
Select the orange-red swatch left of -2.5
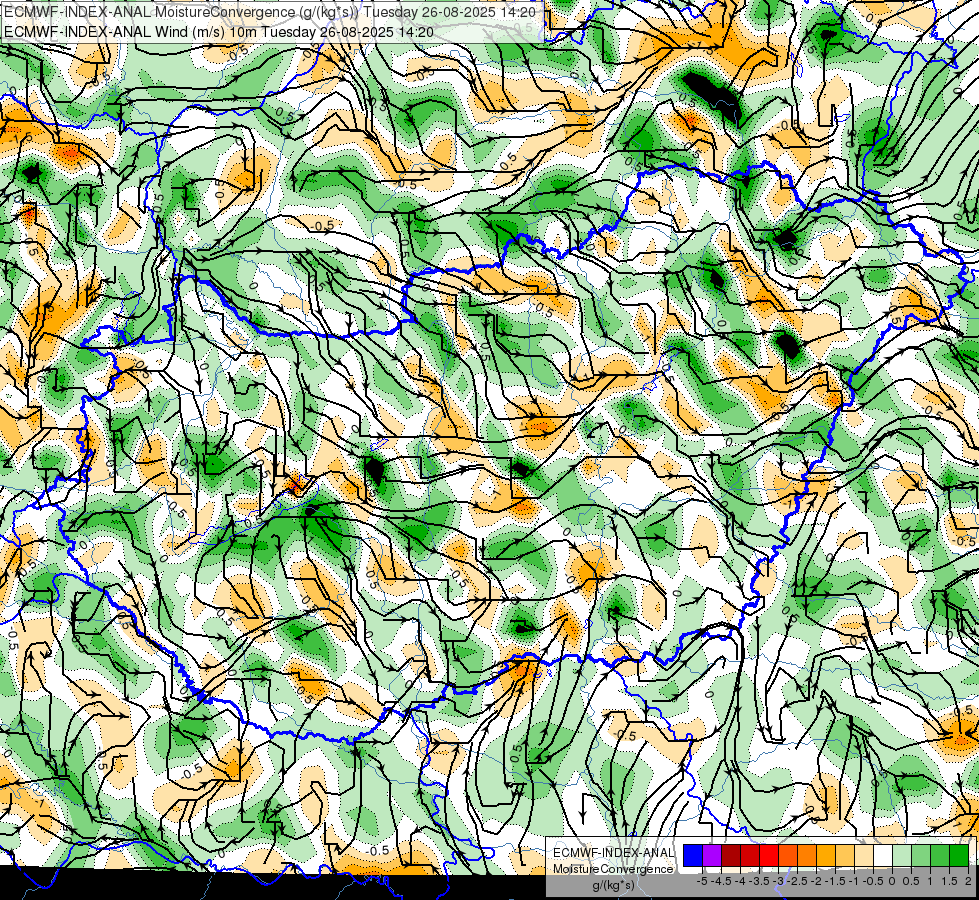(788, 856)
